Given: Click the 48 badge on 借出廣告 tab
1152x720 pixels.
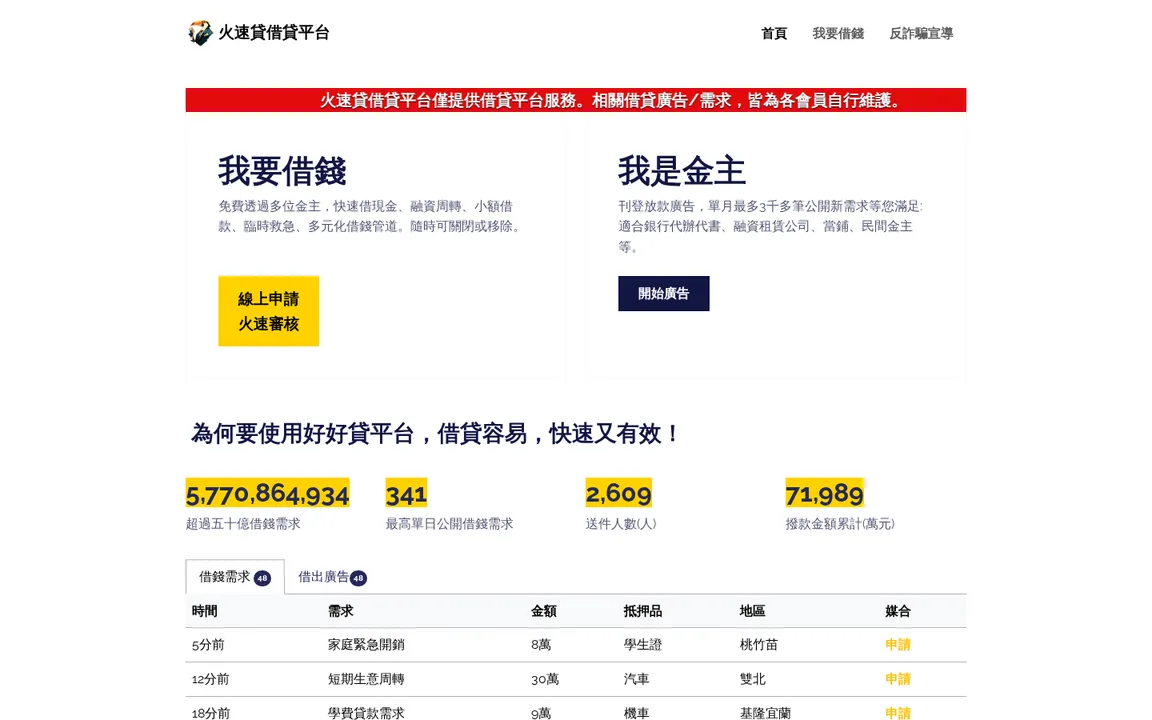Looking at the screenshot, I should (x=358, y=578).
